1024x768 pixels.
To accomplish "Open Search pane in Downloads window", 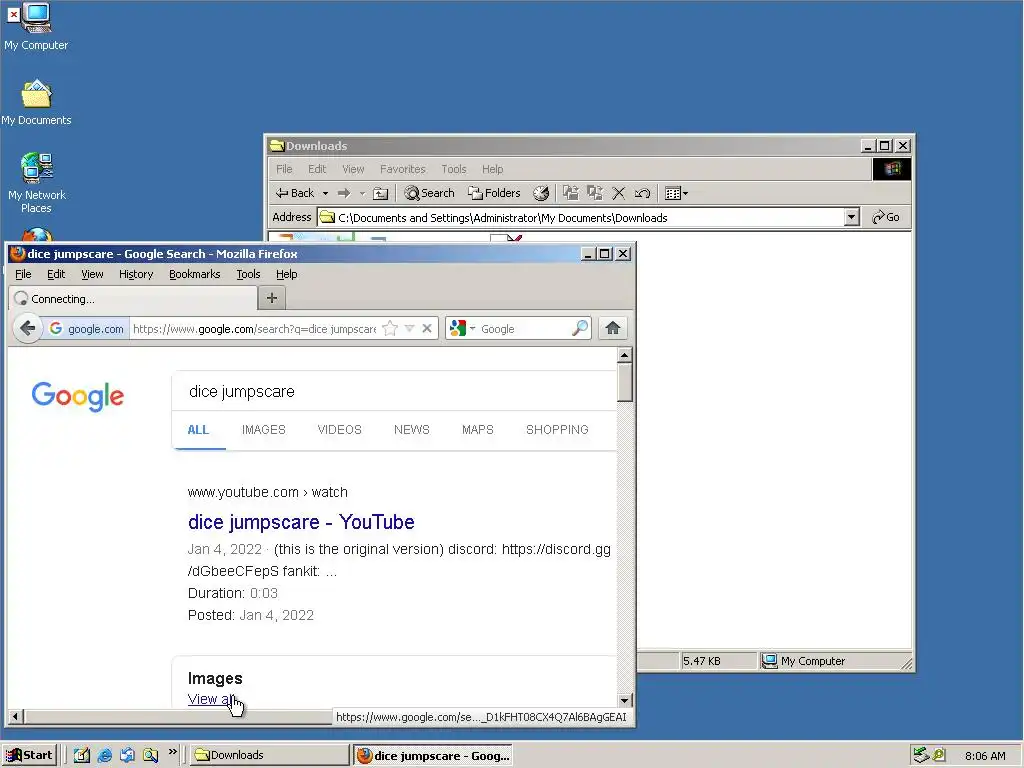I will pyautogui.click(x=429, y=193).
